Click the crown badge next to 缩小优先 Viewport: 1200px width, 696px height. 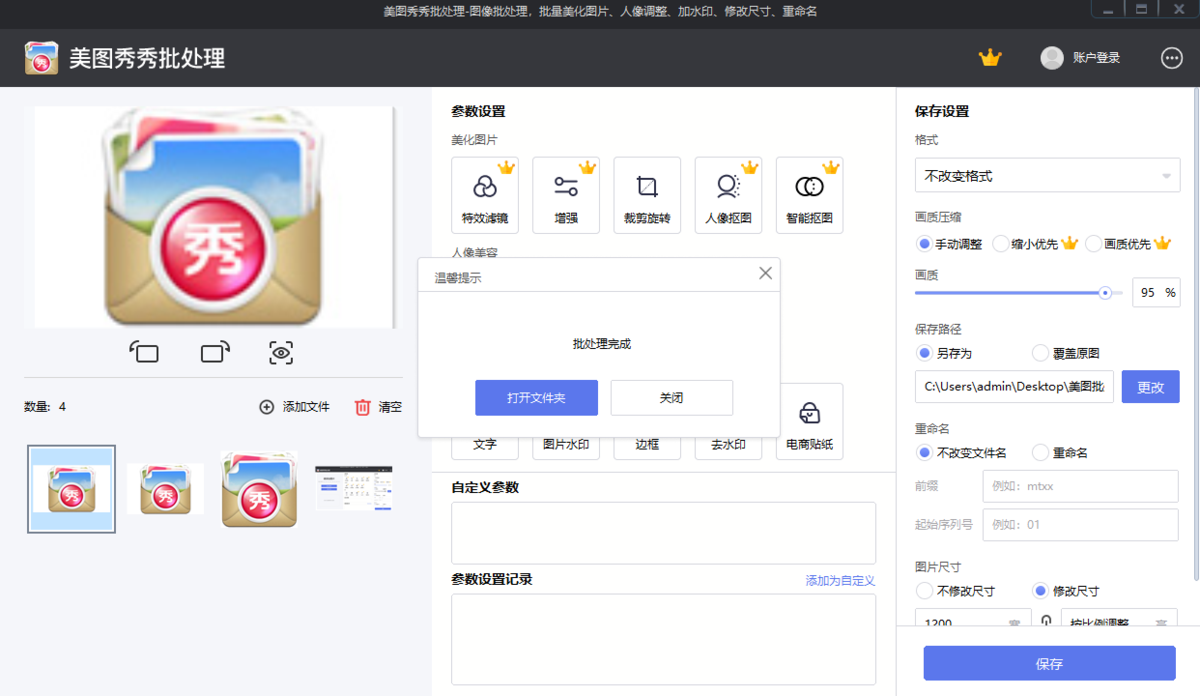coord(1070,243)
